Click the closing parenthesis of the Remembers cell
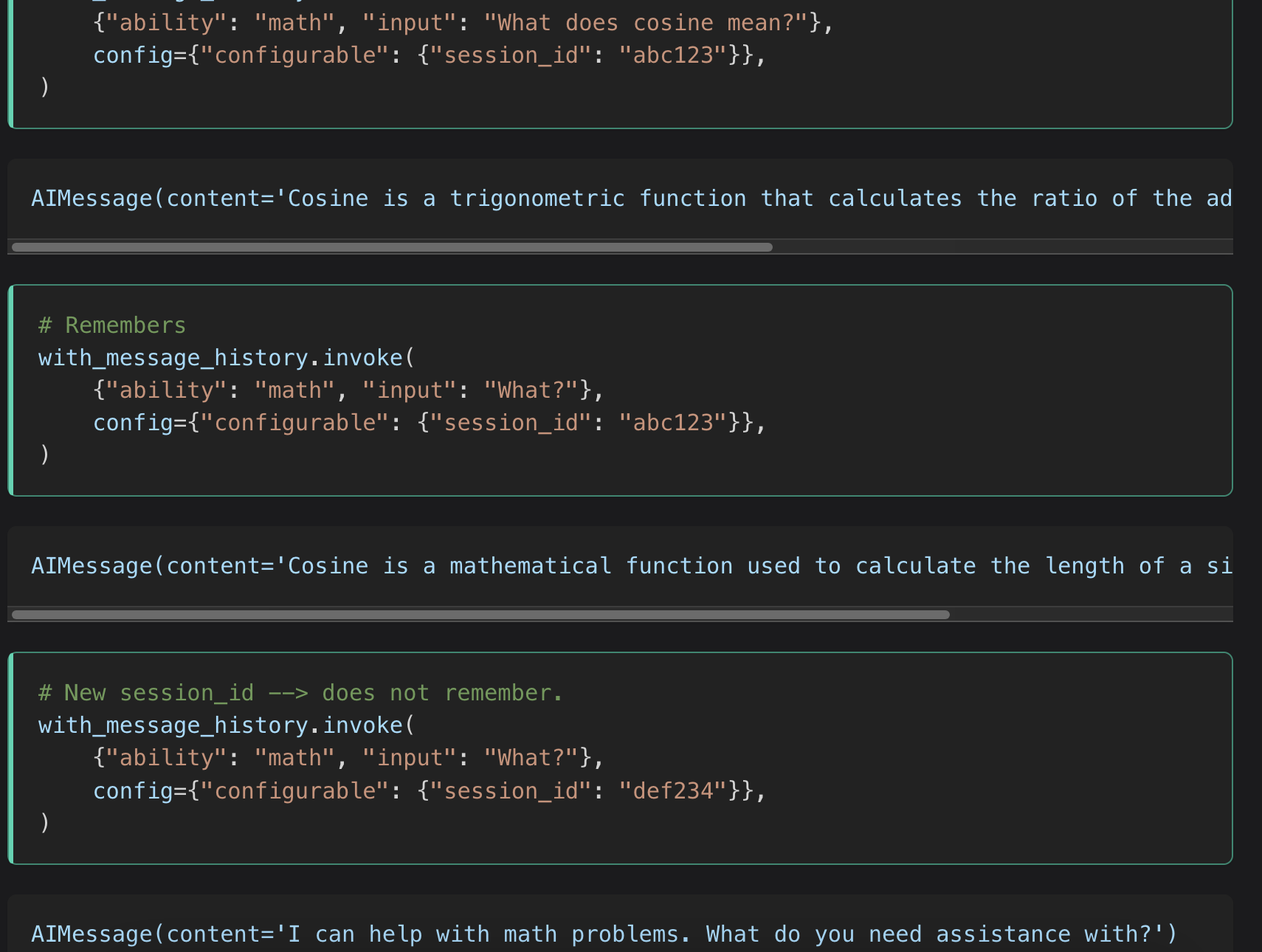The image size is (1262, 952). (45, 455)
